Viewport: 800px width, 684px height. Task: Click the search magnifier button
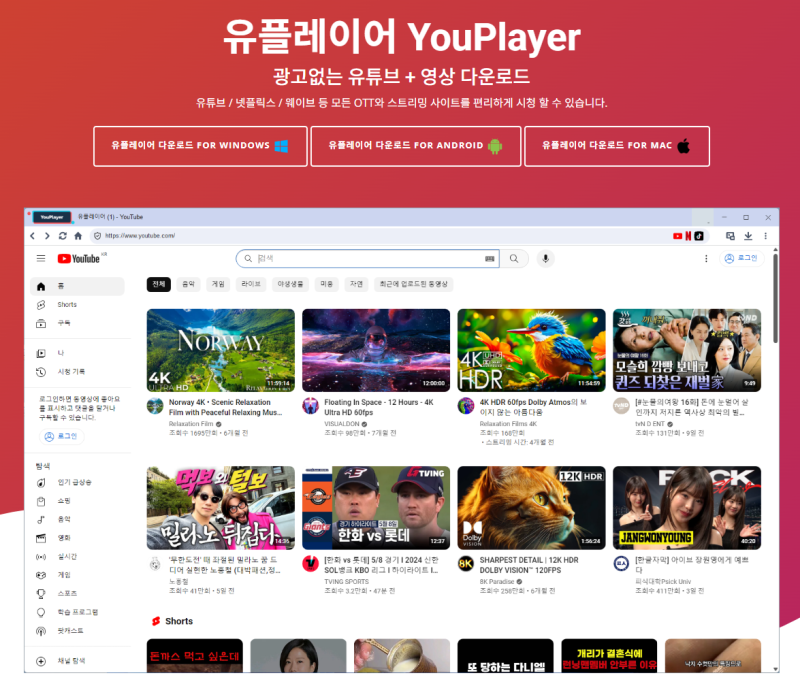click(514, 259)
